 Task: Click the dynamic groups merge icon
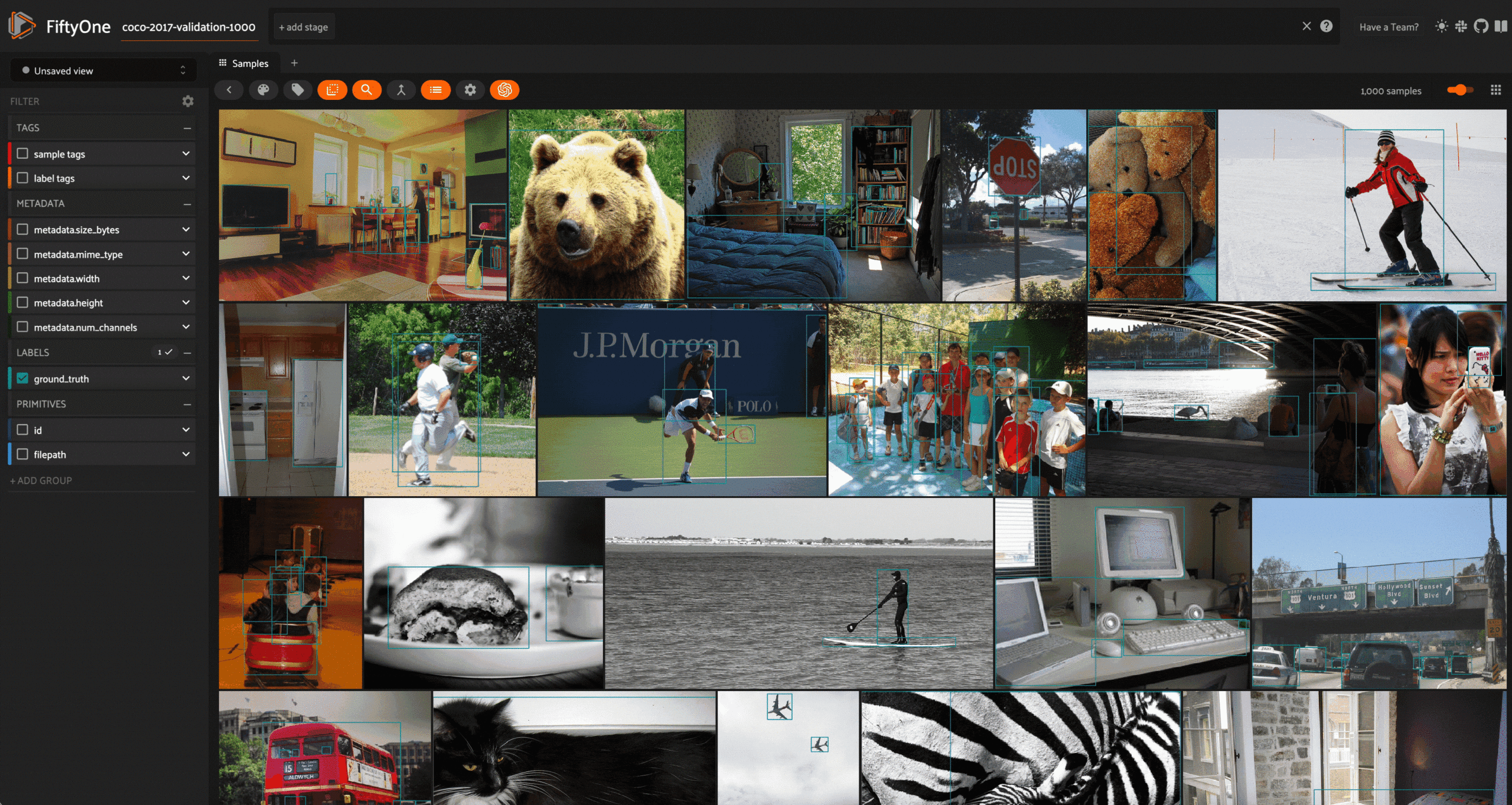pyautogui.click(x=401, y=90)
